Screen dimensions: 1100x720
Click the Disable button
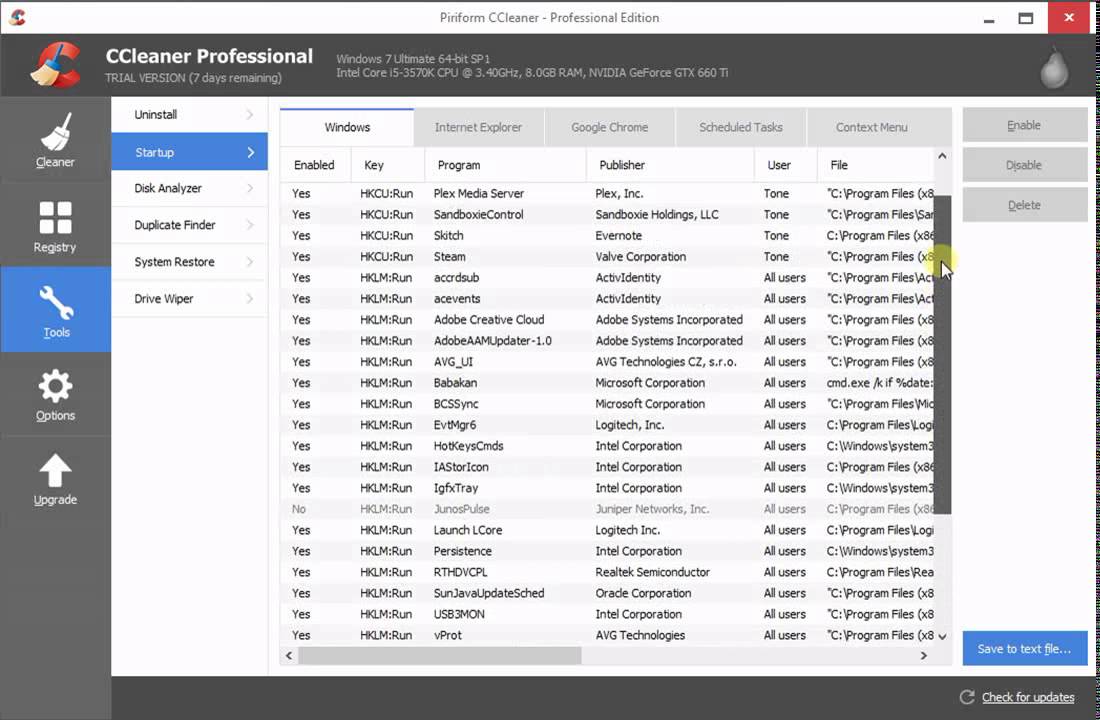tap(1024, 165)
